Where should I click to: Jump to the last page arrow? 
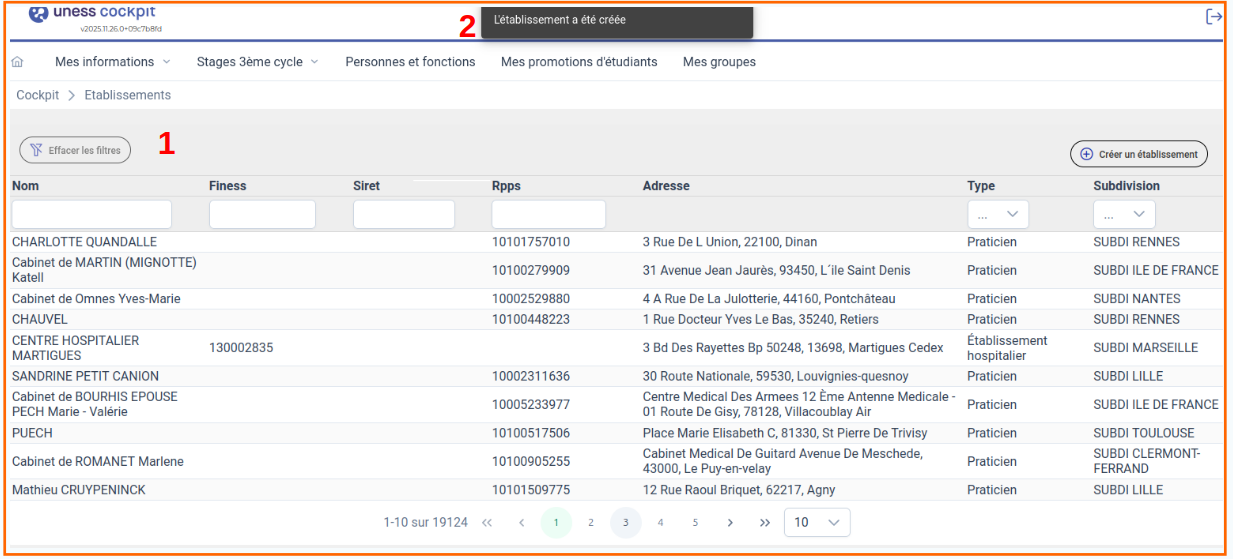coord(765,523)
